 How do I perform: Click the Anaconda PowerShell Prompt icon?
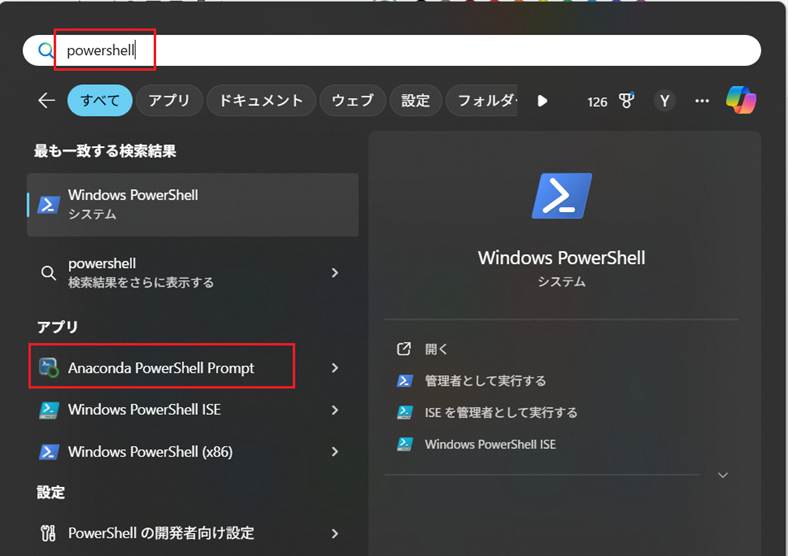coord(49,367)
